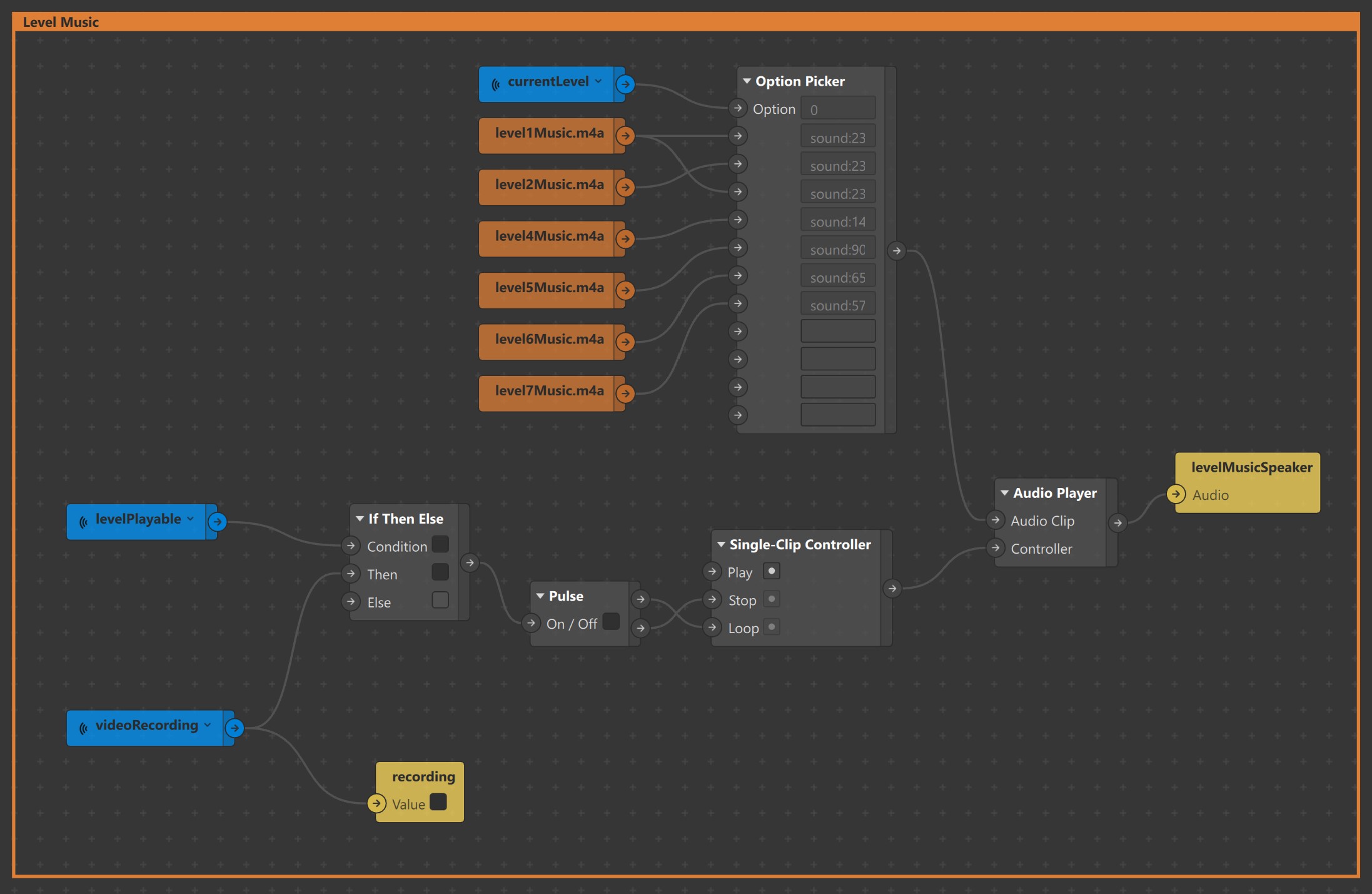Viewport: 1372px width, 894px height.
Task: Enable the Else checkbox in If Then Else
Action: coord(440,601)
